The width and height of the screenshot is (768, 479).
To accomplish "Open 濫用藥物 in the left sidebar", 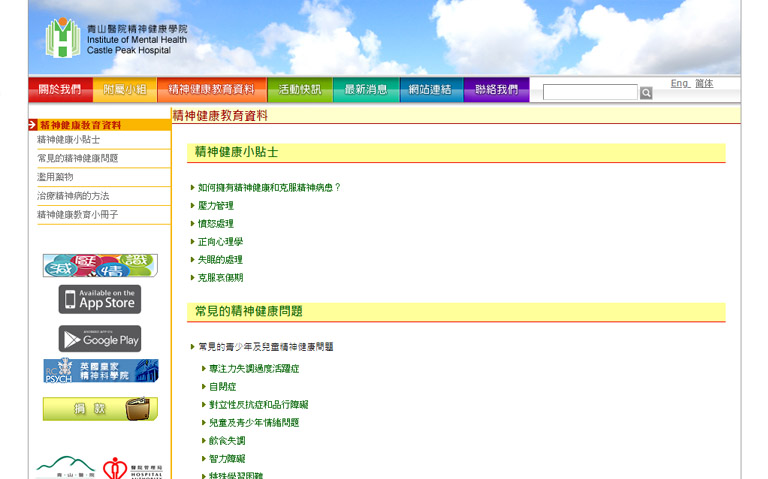I will (55, 177).
